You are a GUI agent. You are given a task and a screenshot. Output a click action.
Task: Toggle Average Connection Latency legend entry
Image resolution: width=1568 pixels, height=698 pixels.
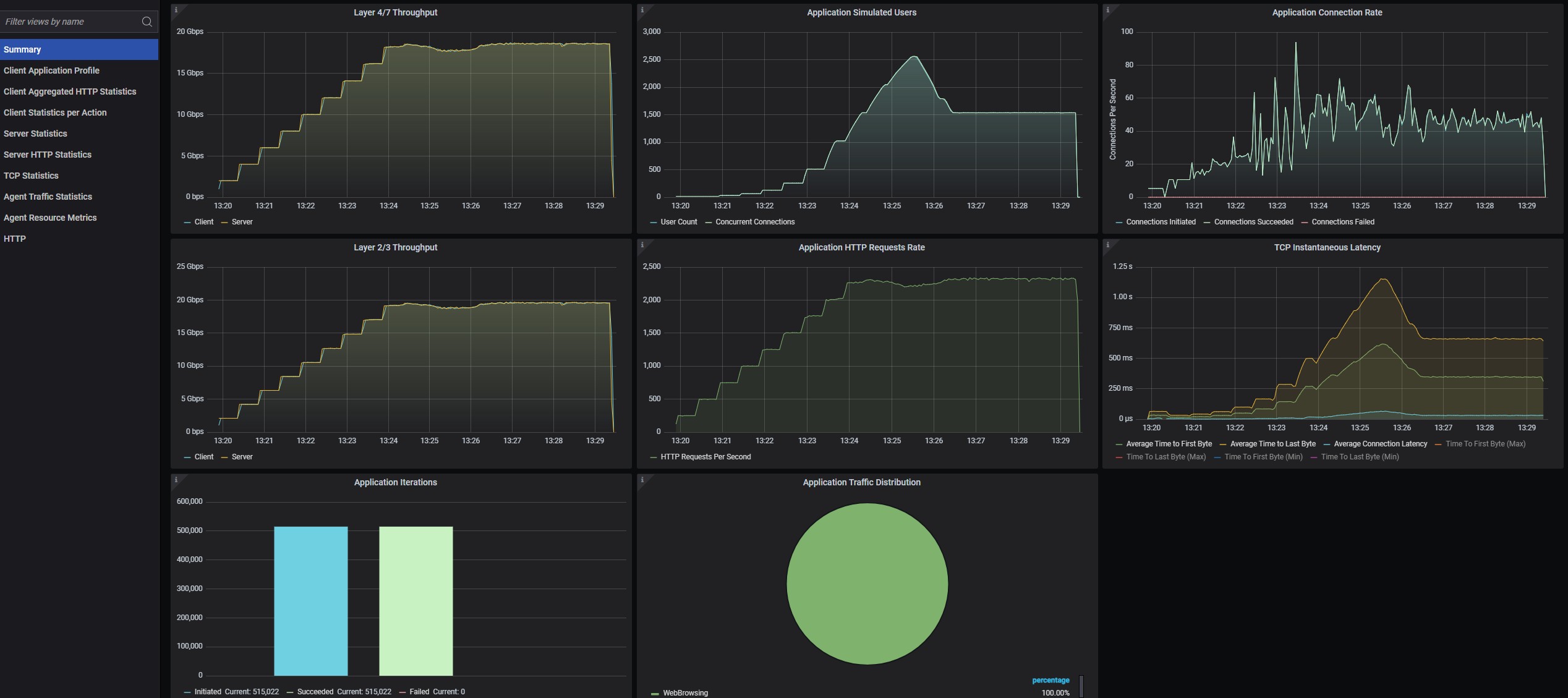(1380, 444)
